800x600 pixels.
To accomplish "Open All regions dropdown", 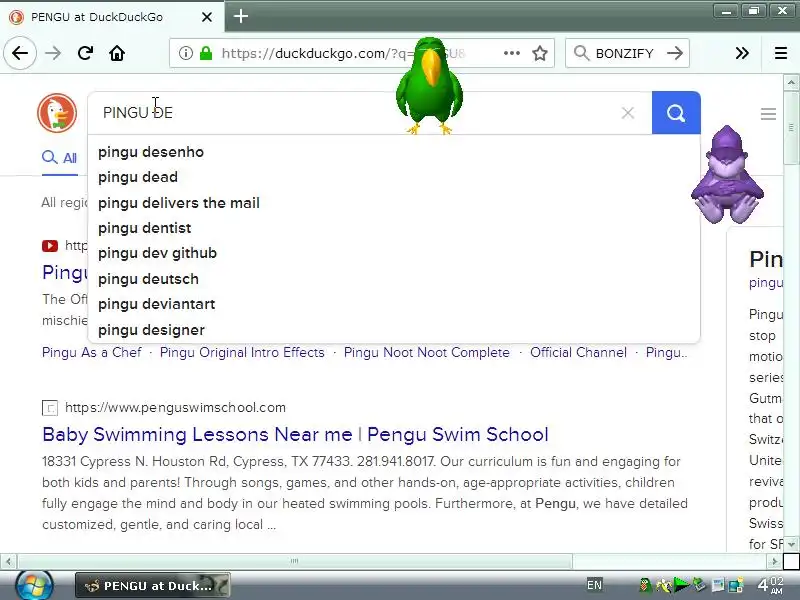I will [x=65, y=203].
